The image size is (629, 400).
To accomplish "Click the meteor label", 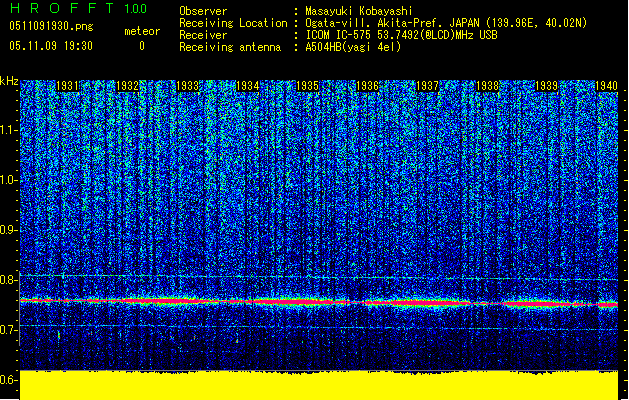I will pos(142,31).
